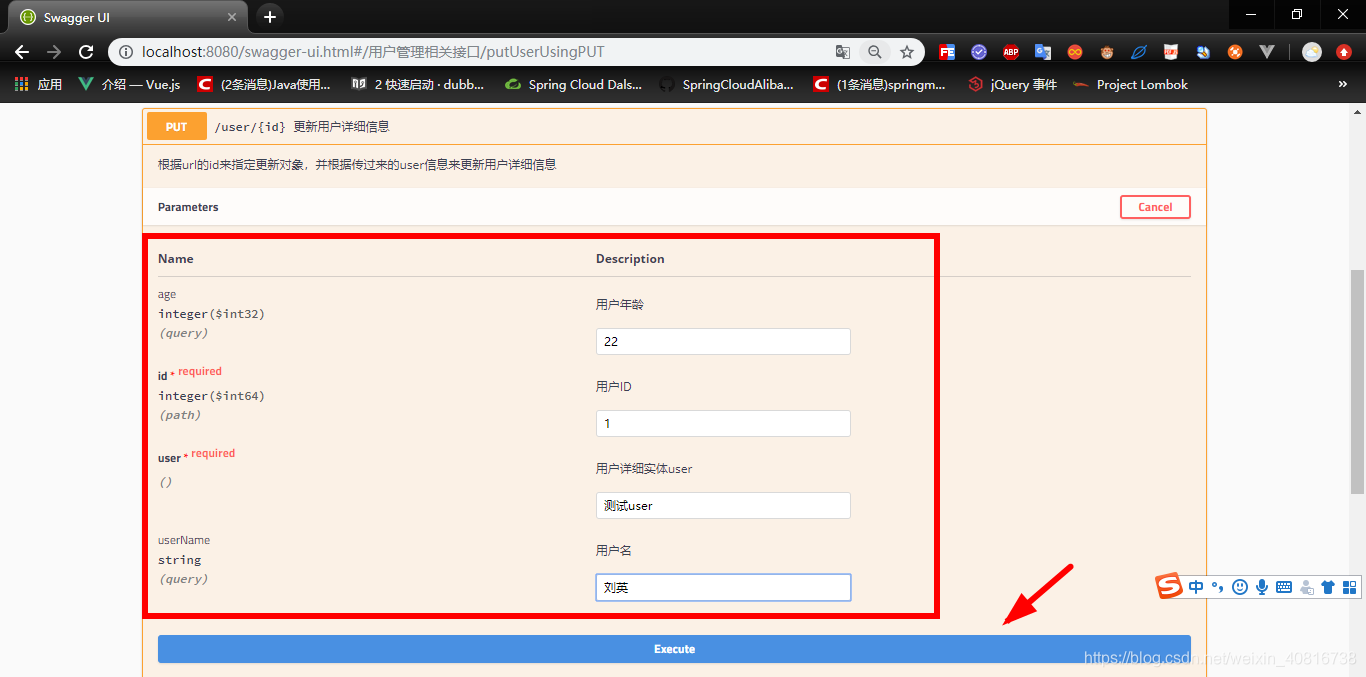Start Sogou voice input microphone
The width and height of the screenshot is (1366, 677).
pyautogui.click(x=1262, y=587)
